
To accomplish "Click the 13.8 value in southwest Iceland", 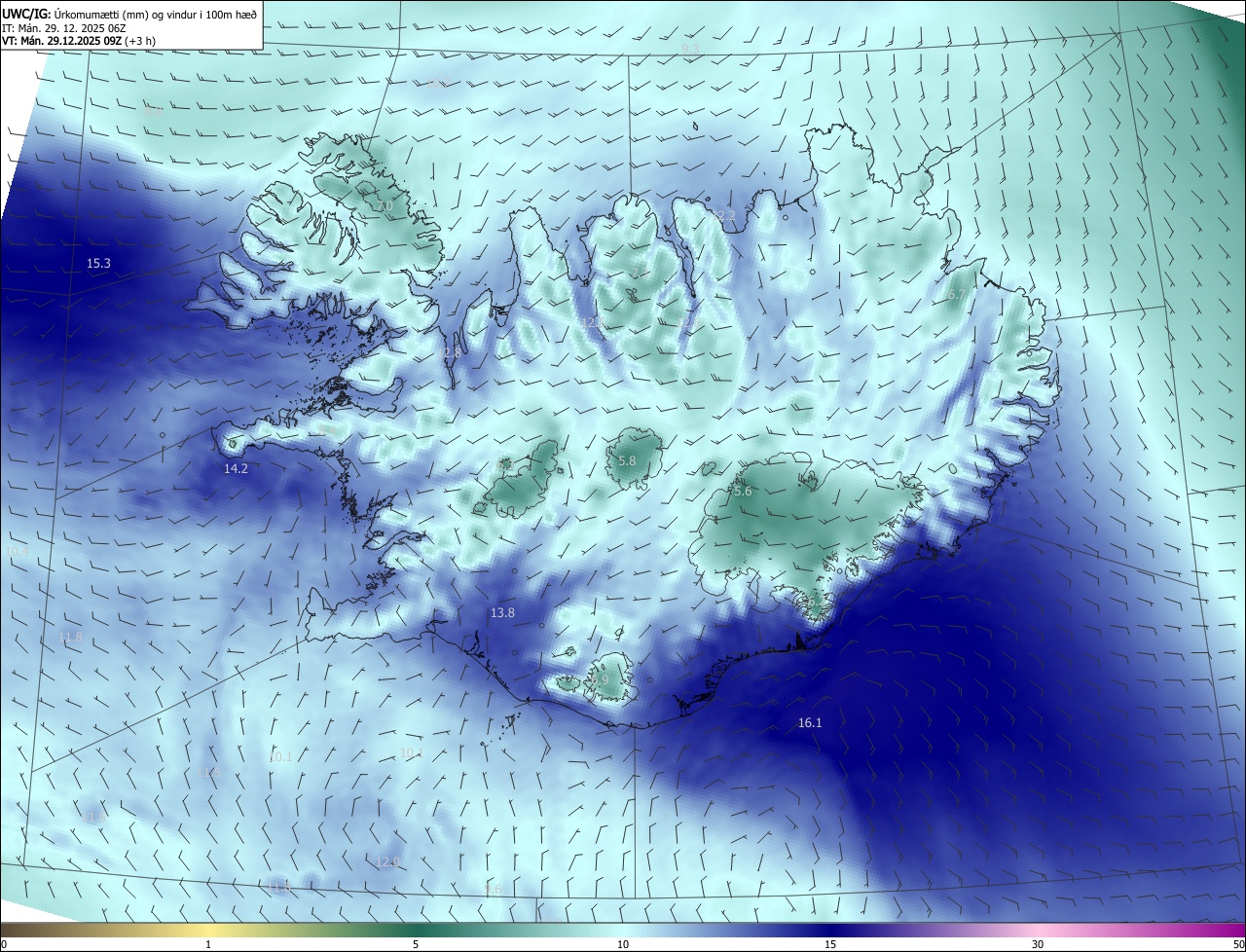I will 502,612.
